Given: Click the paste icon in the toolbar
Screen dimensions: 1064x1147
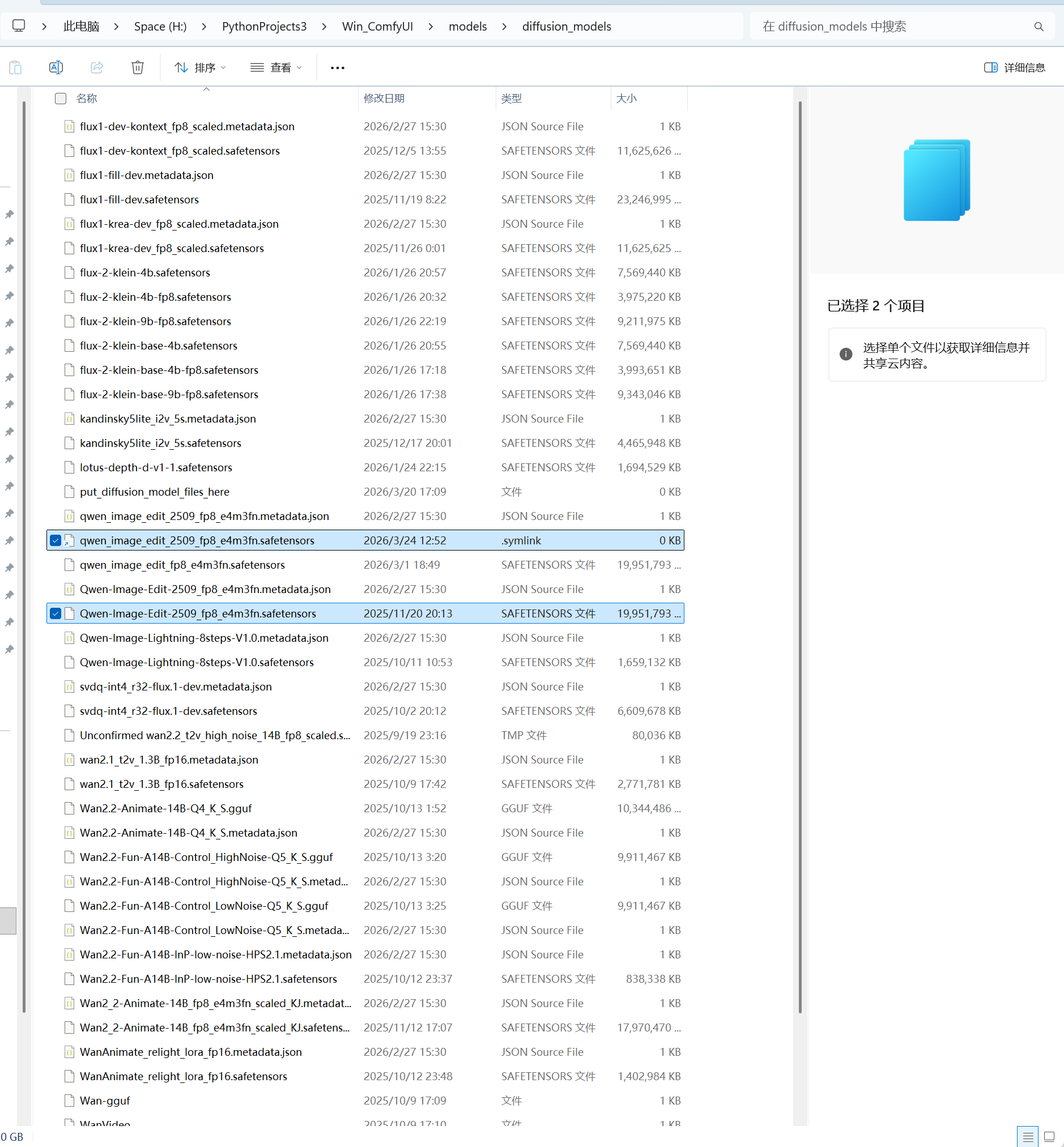Looking at the screenshot, I should coord(15,68).
